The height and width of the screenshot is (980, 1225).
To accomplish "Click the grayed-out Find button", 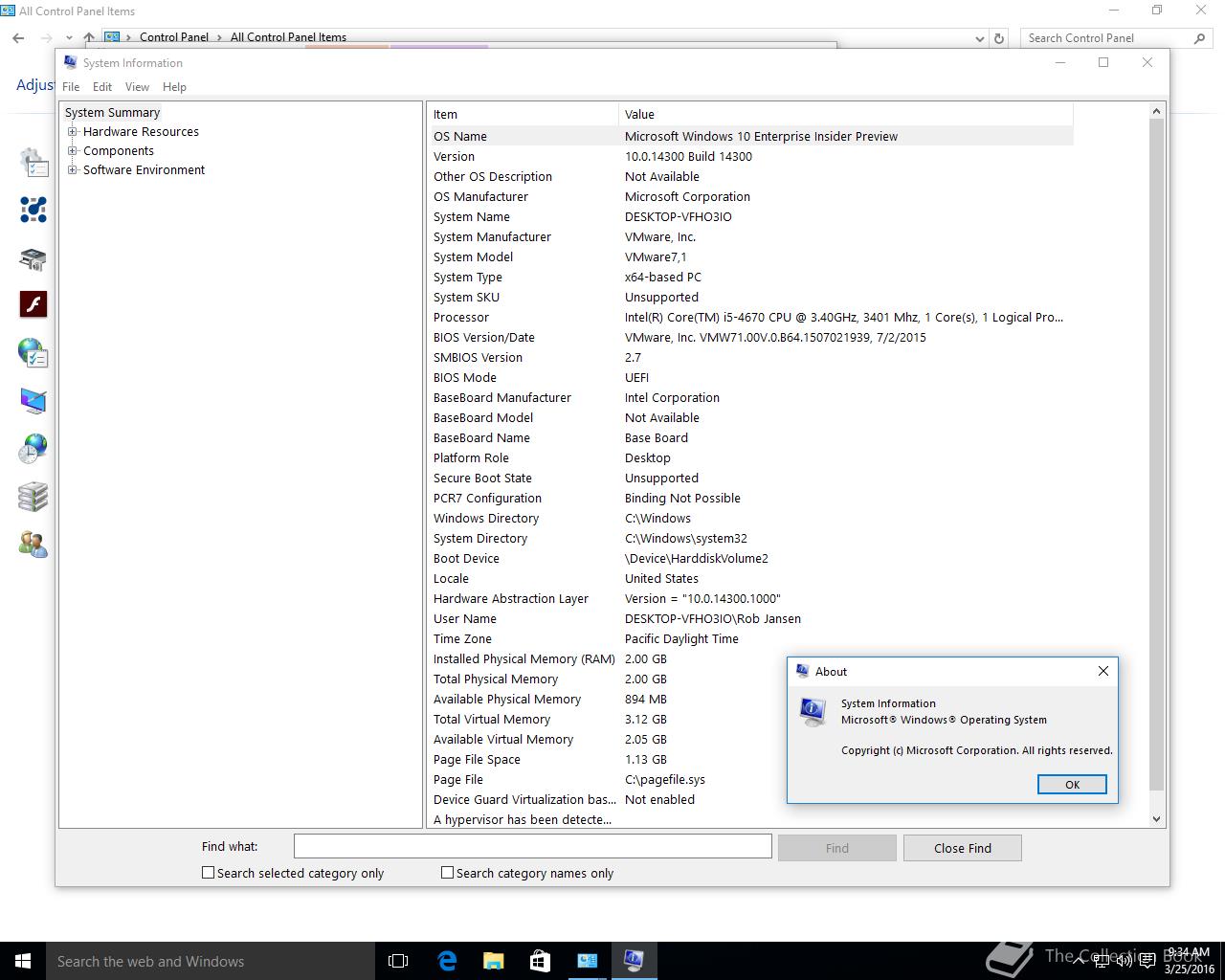I will coord(837,848).
